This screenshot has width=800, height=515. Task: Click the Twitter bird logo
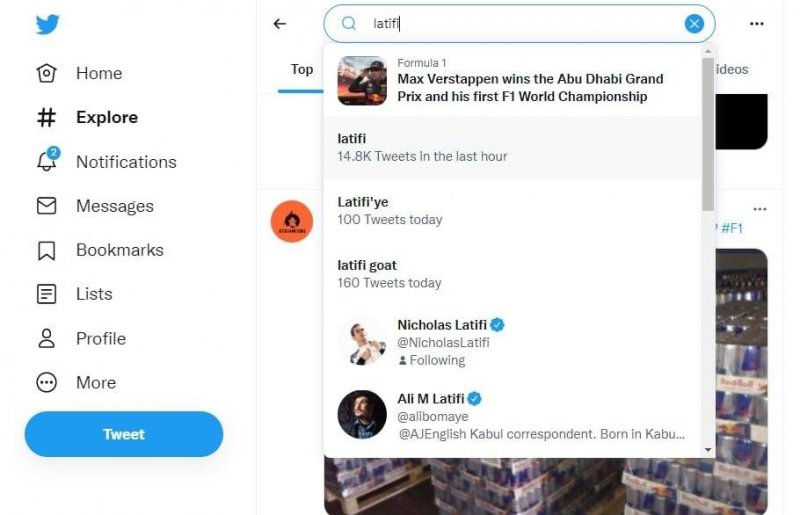pos(47,24)
